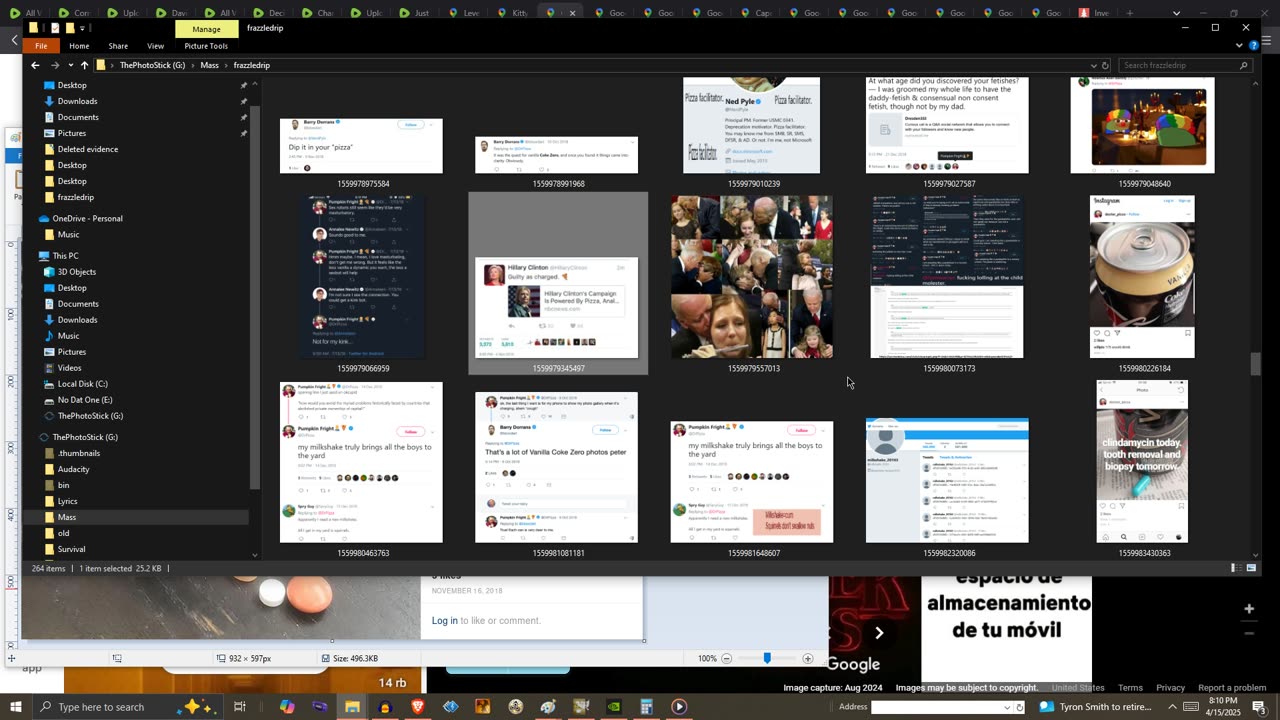Click File Explorer taskbar icon

click(352, 707)
